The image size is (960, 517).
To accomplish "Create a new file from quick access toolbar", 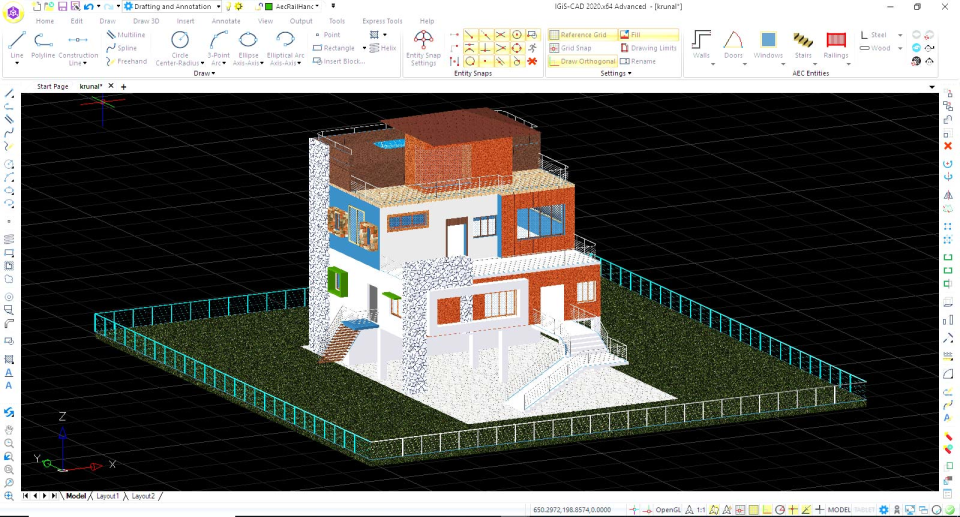I will (37, 6).
